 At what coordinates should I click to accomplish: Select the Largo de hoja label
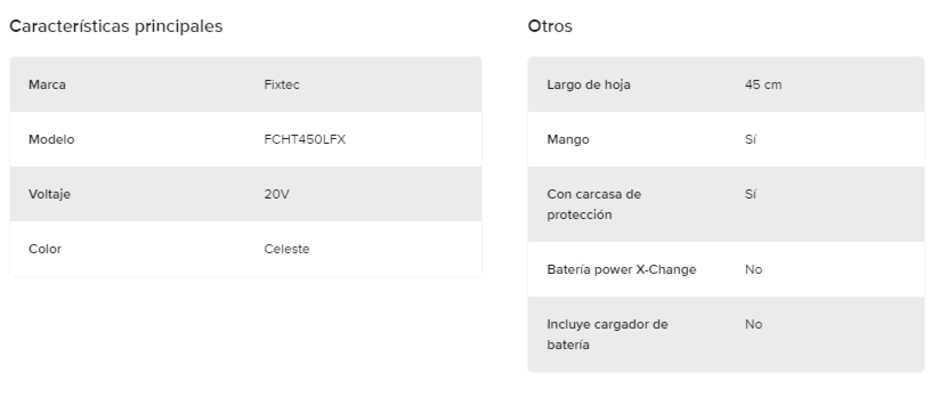(x=589, y=85)
